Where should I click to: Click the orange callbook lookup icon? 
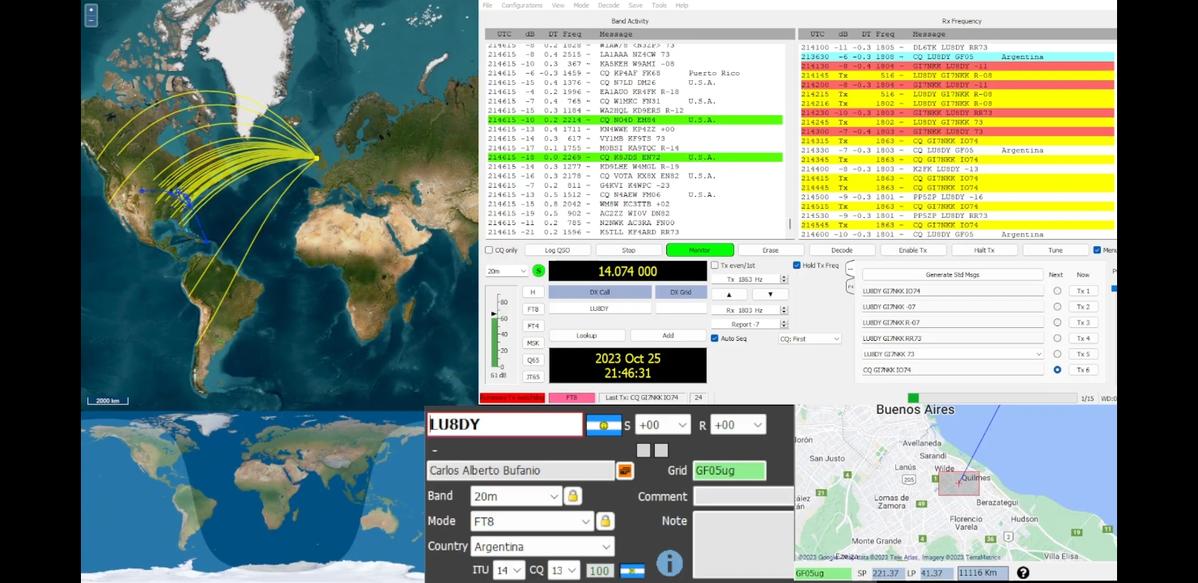[x=625, y=470]
